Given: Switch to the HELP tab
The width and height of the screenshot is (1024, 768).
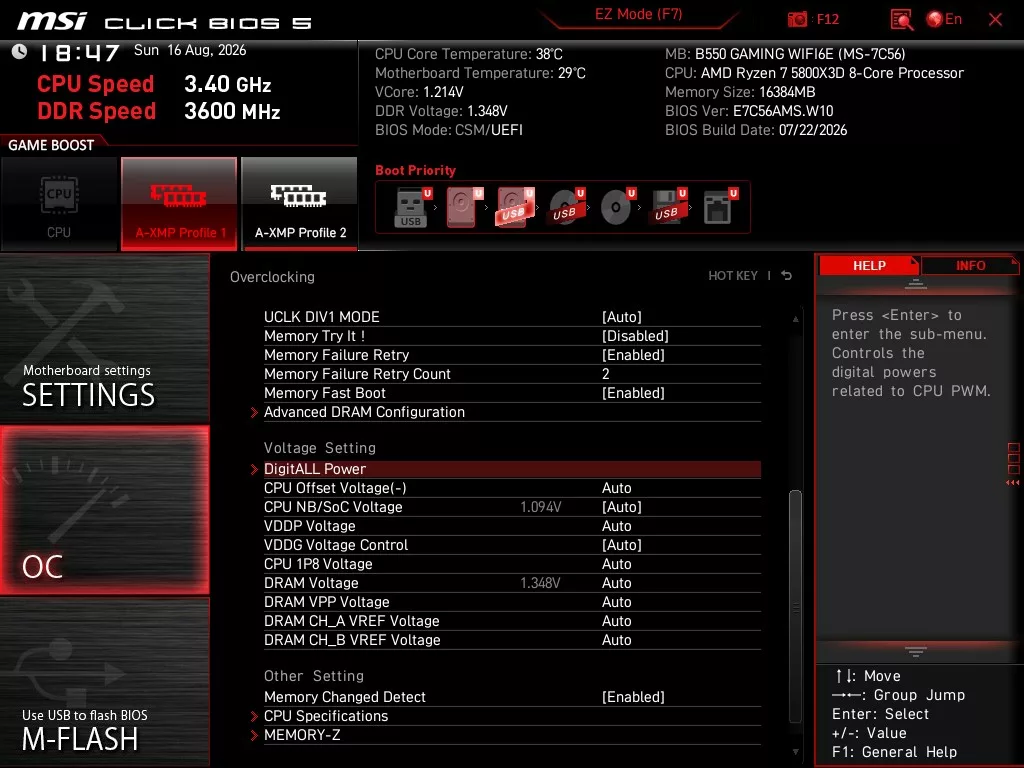Looking at the screenshot, I should pyautogui.click(x=869, y=266).
